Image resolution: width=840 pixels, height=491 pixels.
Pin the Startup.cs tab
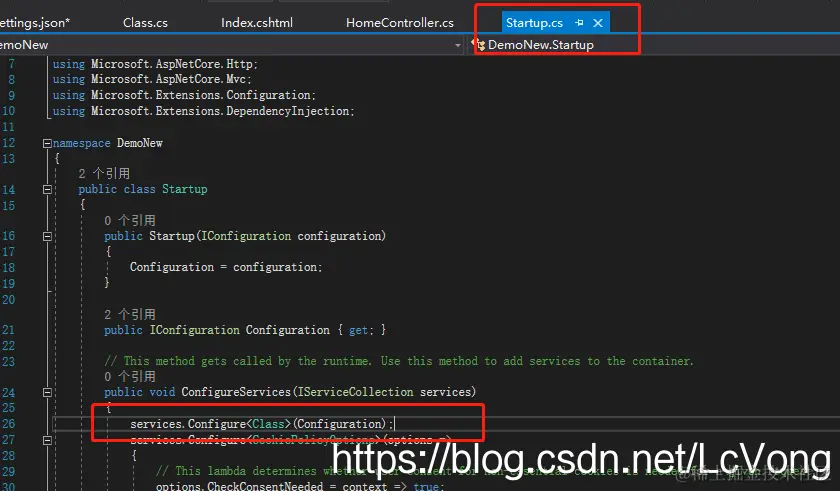pyautogui.click(x=579, y=23)
